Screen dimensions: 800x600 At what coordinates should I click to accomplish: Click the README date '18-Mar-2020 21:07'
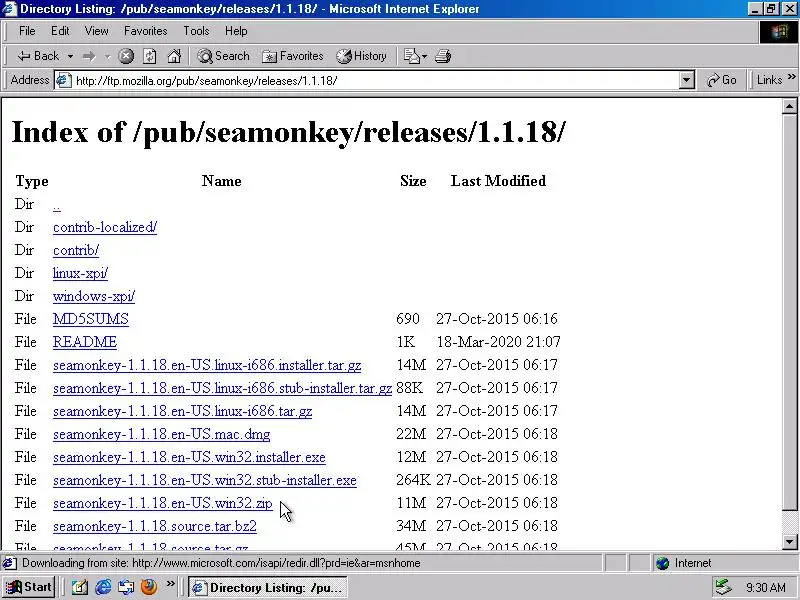pyautogui.click(x=498, y=342)
